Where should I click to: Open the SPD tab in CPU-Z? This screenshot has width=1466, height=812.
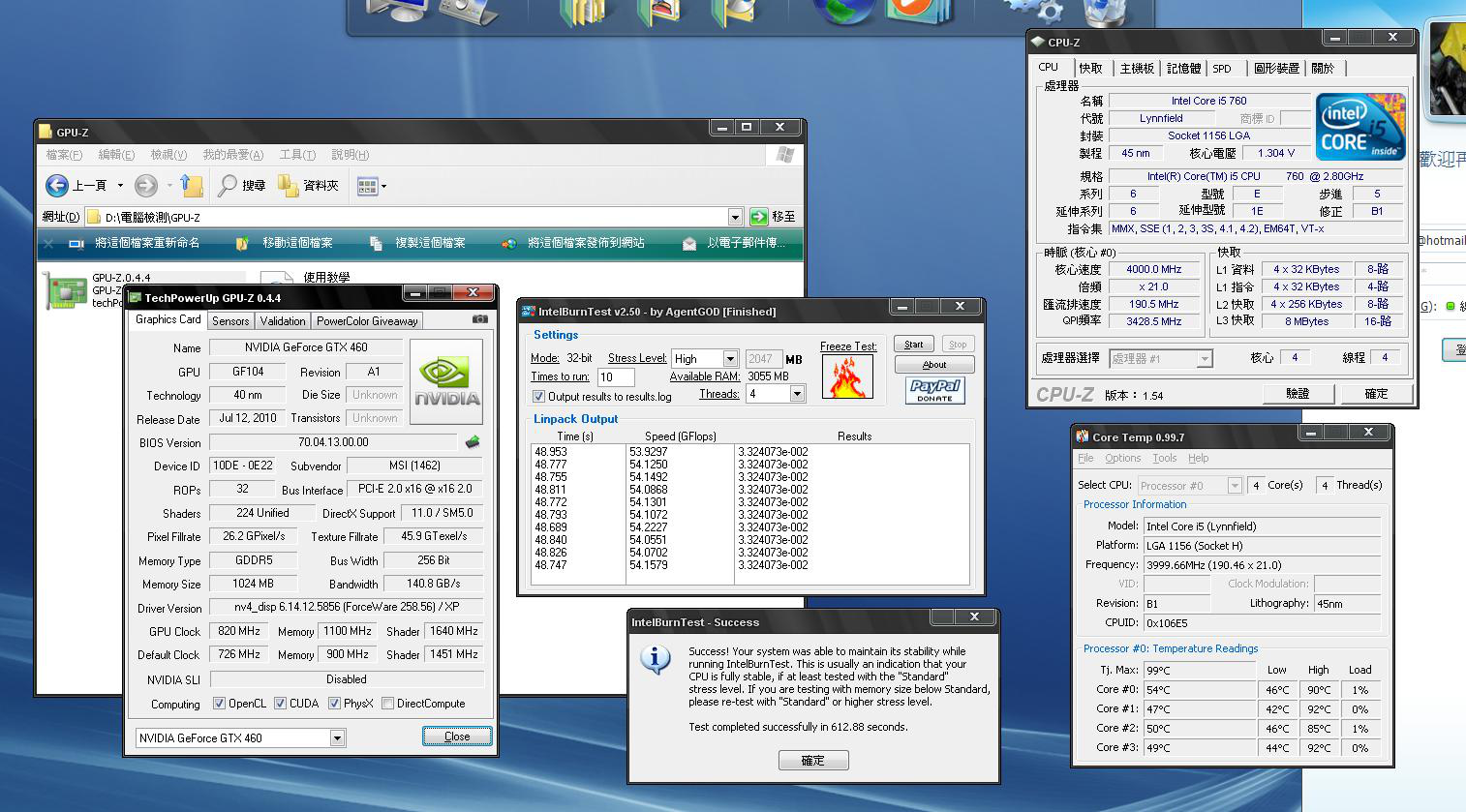point(1222,69)
